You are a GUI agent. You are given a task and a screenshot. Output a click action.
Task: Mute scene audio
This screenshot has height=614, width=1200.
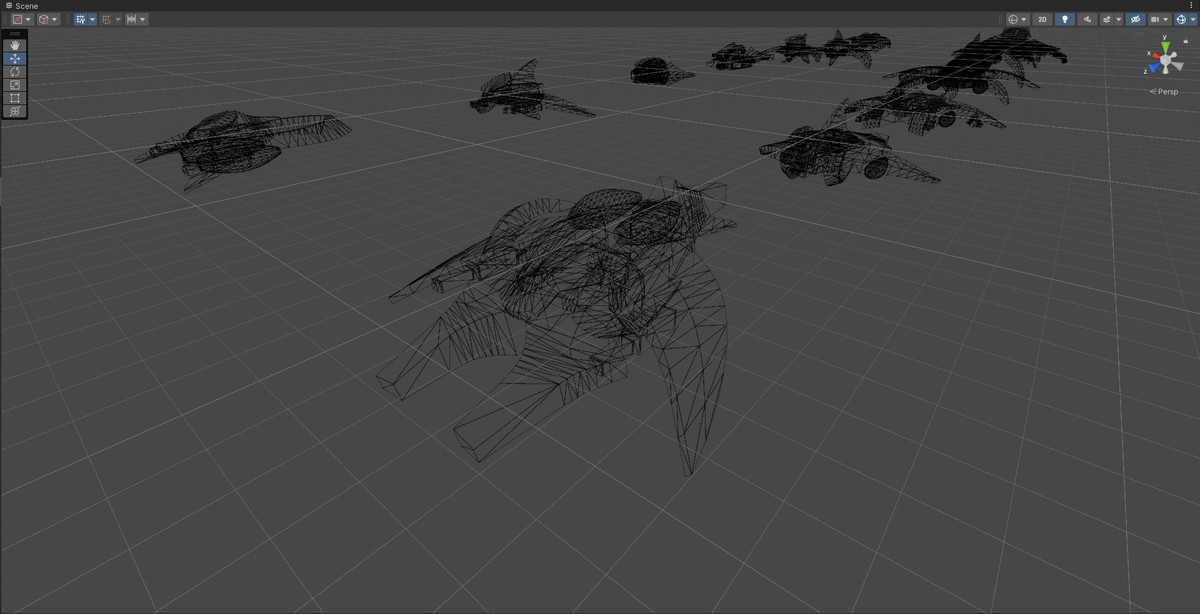[1087, 19]
